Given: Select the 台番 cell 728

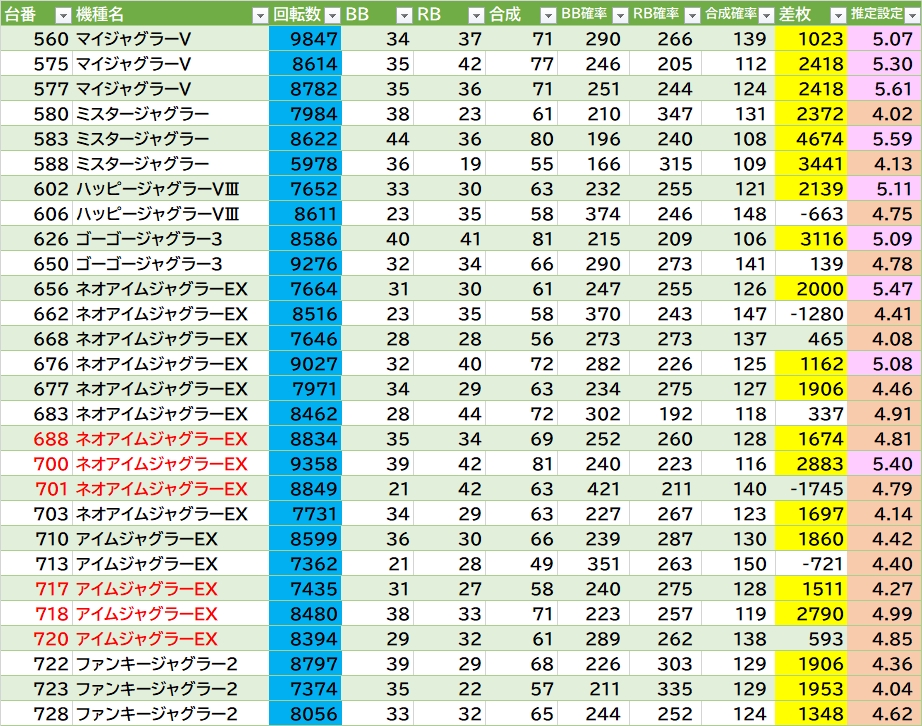Looking at the screenshot, I should coord(51,714).
